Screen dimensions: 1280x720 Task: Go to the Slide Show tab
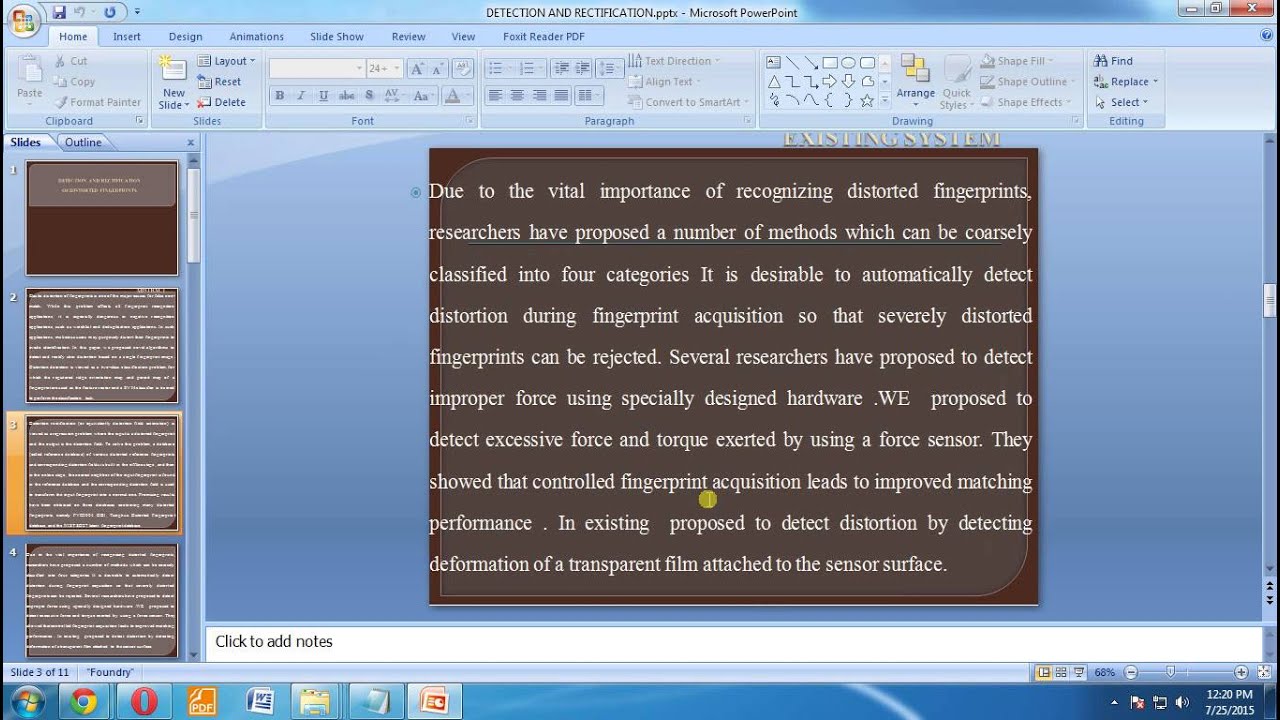(337, 37)
